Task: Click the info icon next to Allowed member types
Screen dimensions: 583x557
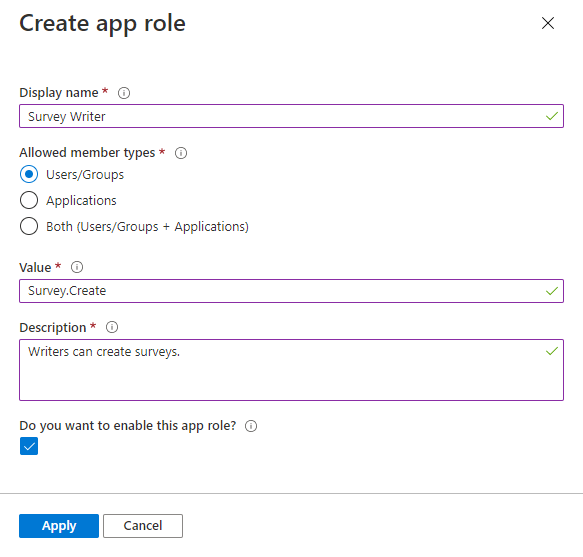Action: coord(181,153)
